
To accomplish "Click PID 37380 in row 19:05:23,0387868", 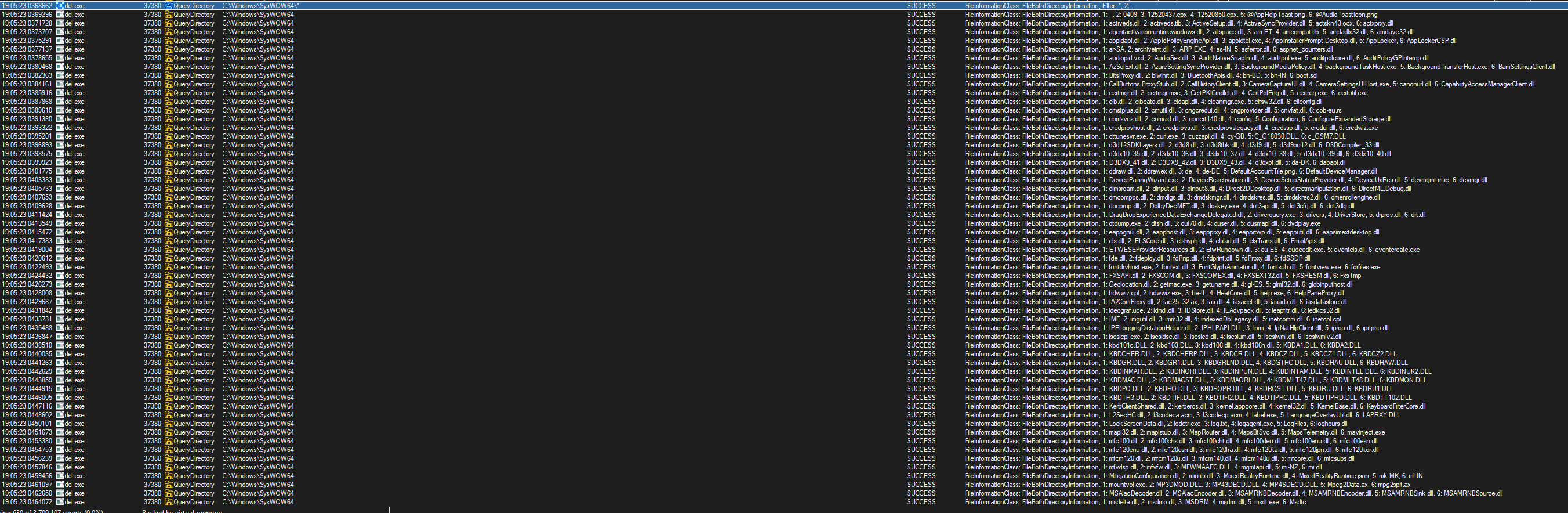I will tap(152, 101).
